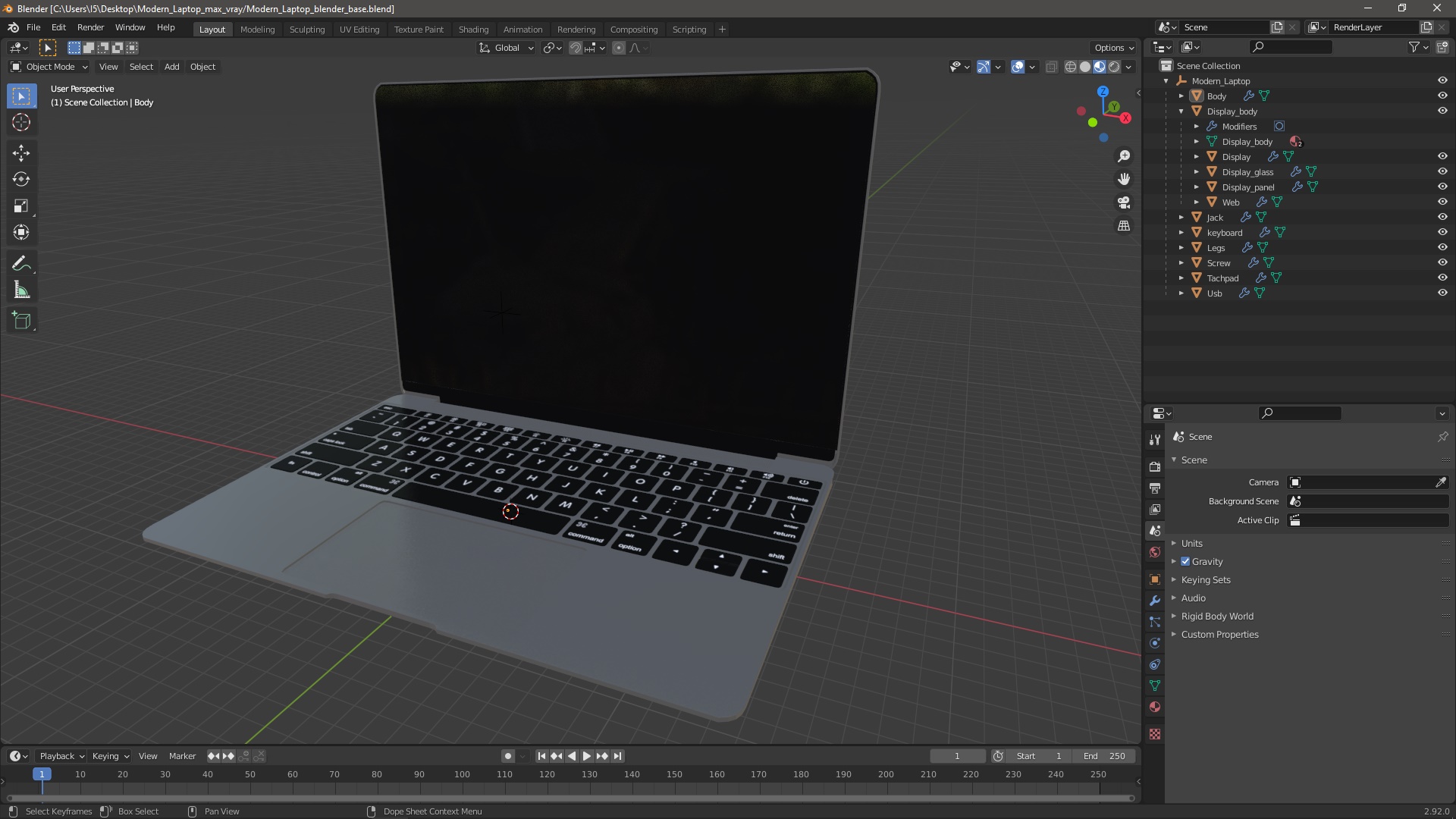Open the Output properties tab

(x=1155, y=488)
